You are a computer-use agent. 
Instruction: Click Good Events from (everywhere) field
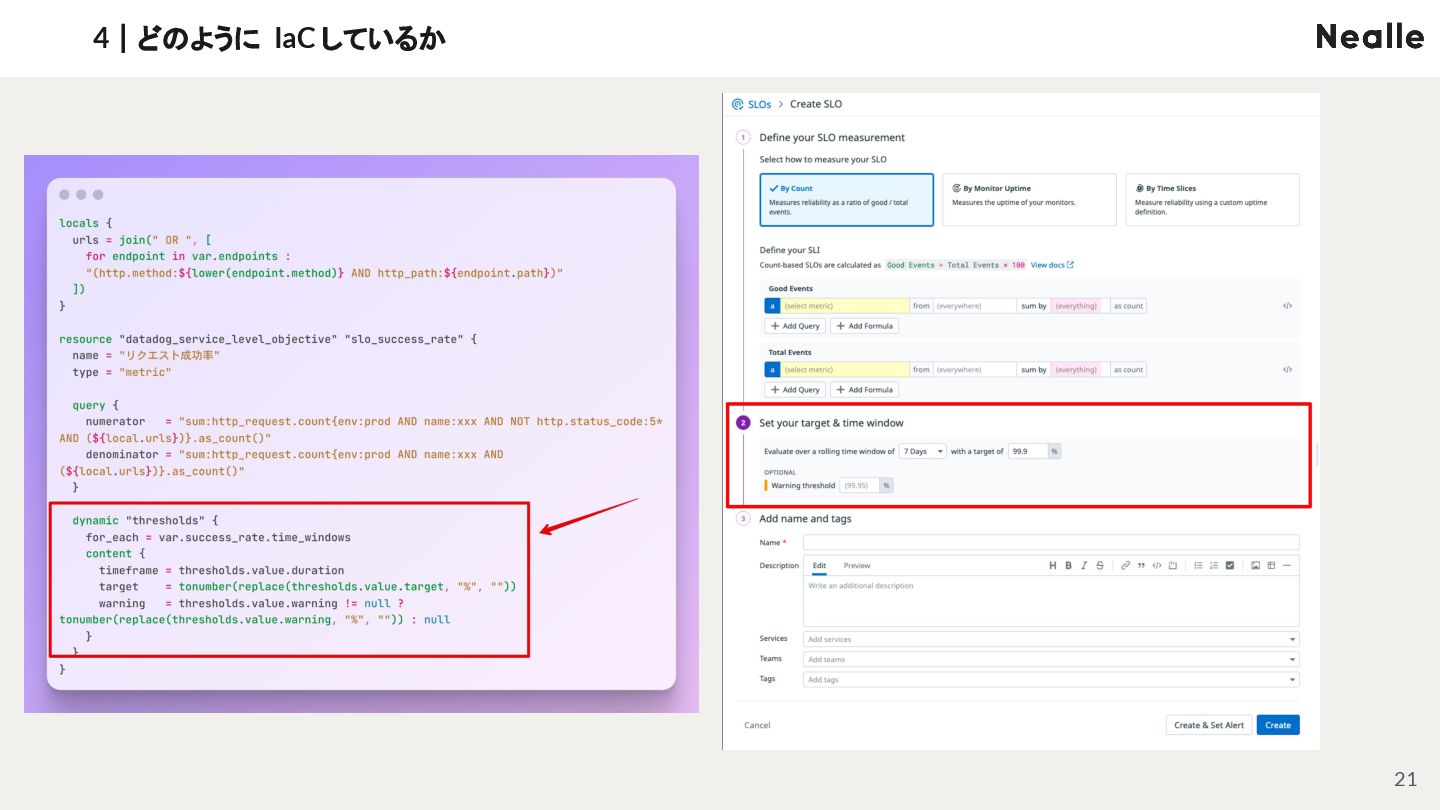[975, 306]
